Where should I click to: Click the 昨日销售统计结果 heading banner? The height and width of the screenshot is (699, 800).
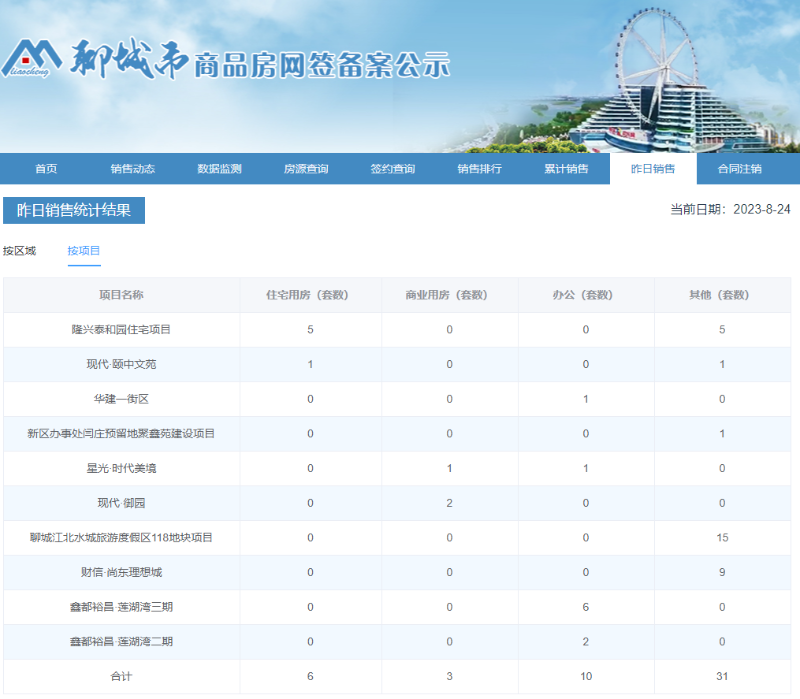(74, 210)
